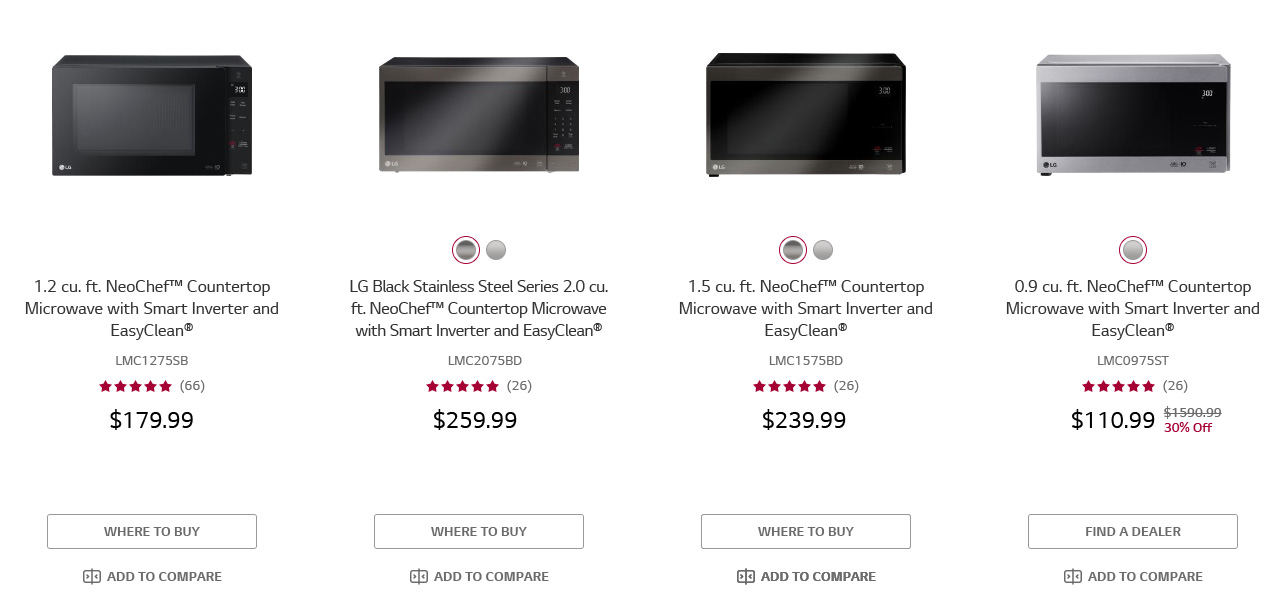Click Where to Buy for LMC2075BD

(x=479, y=532)
